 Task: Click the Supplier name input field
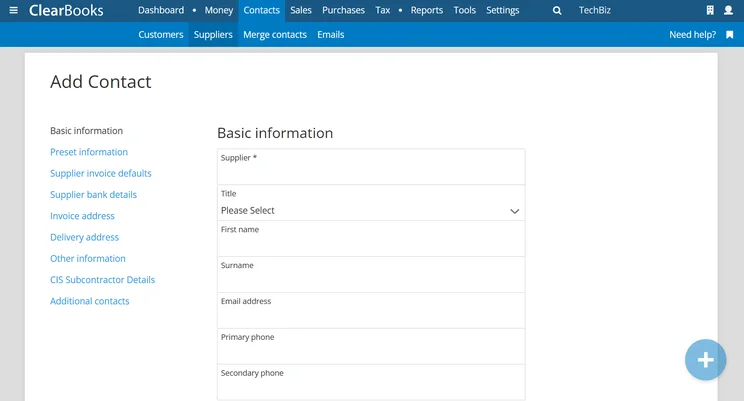tap(371, 167)
